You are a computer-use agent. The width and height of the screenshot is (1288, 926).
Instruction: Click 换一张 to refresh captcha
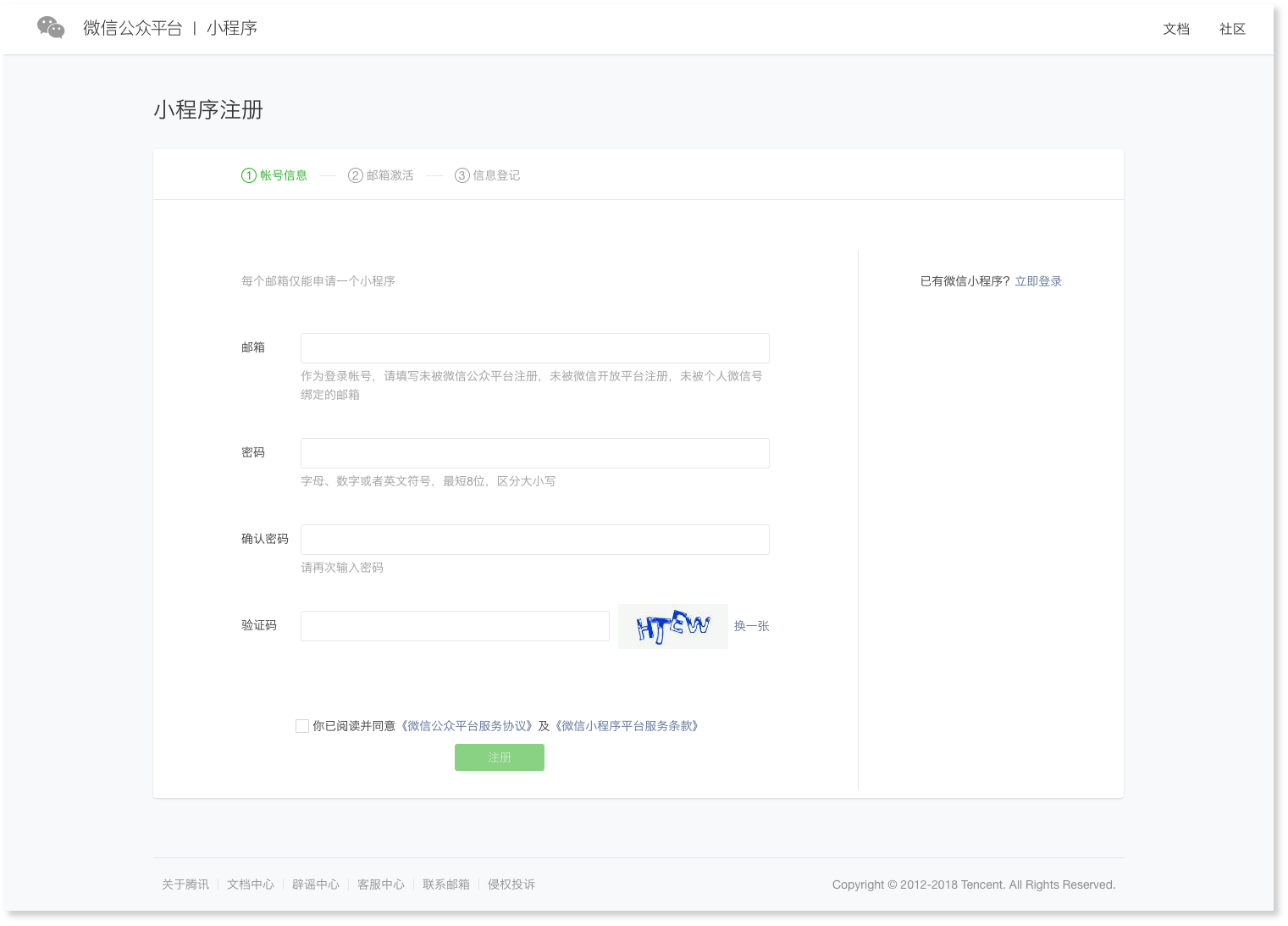coord(751,626)
